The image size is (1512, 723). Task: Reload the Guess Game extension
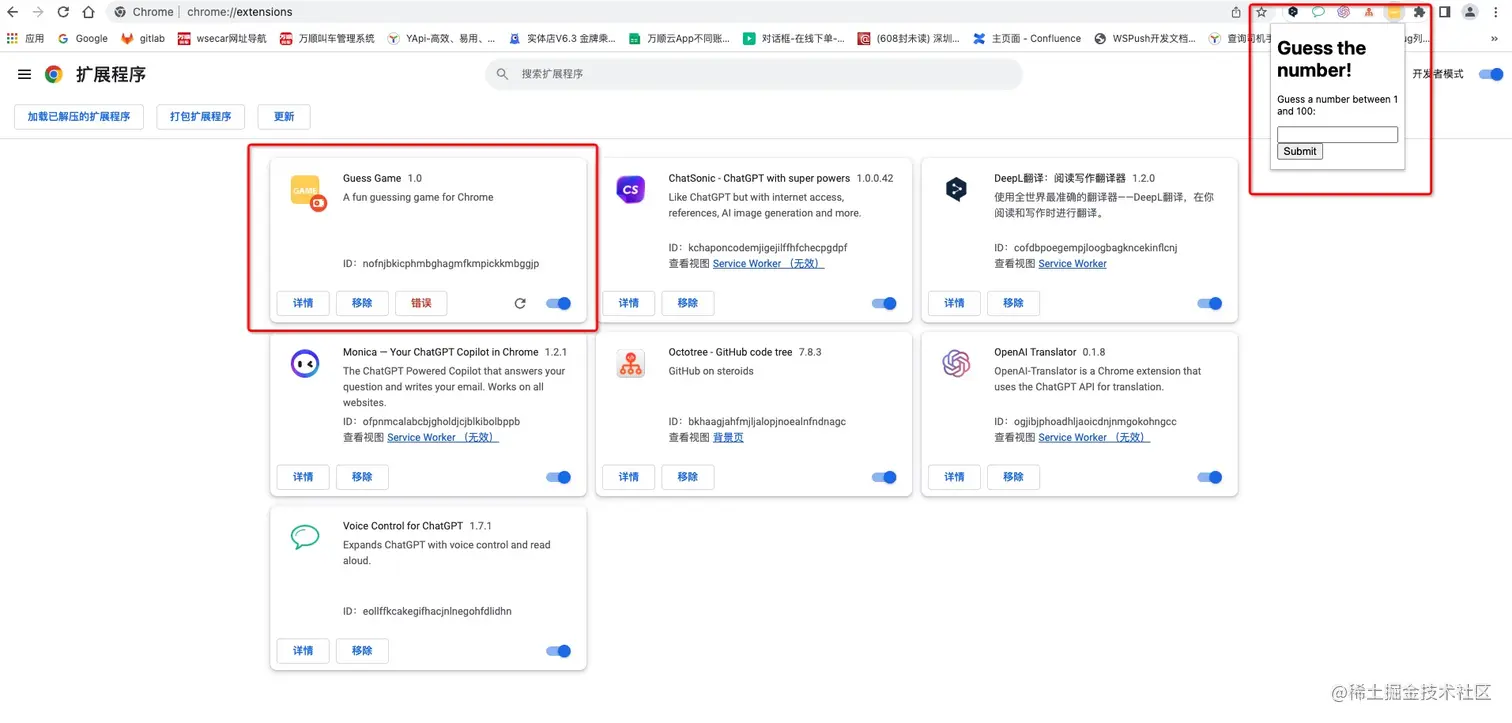(520, 303)
